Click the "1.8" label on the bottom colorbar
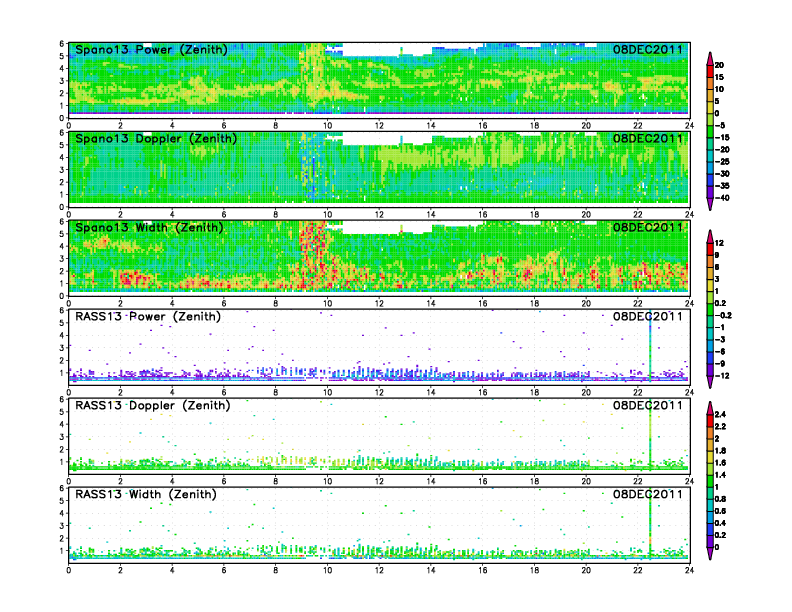This screenshot has width=792, height=612. (x=720, y=451)
